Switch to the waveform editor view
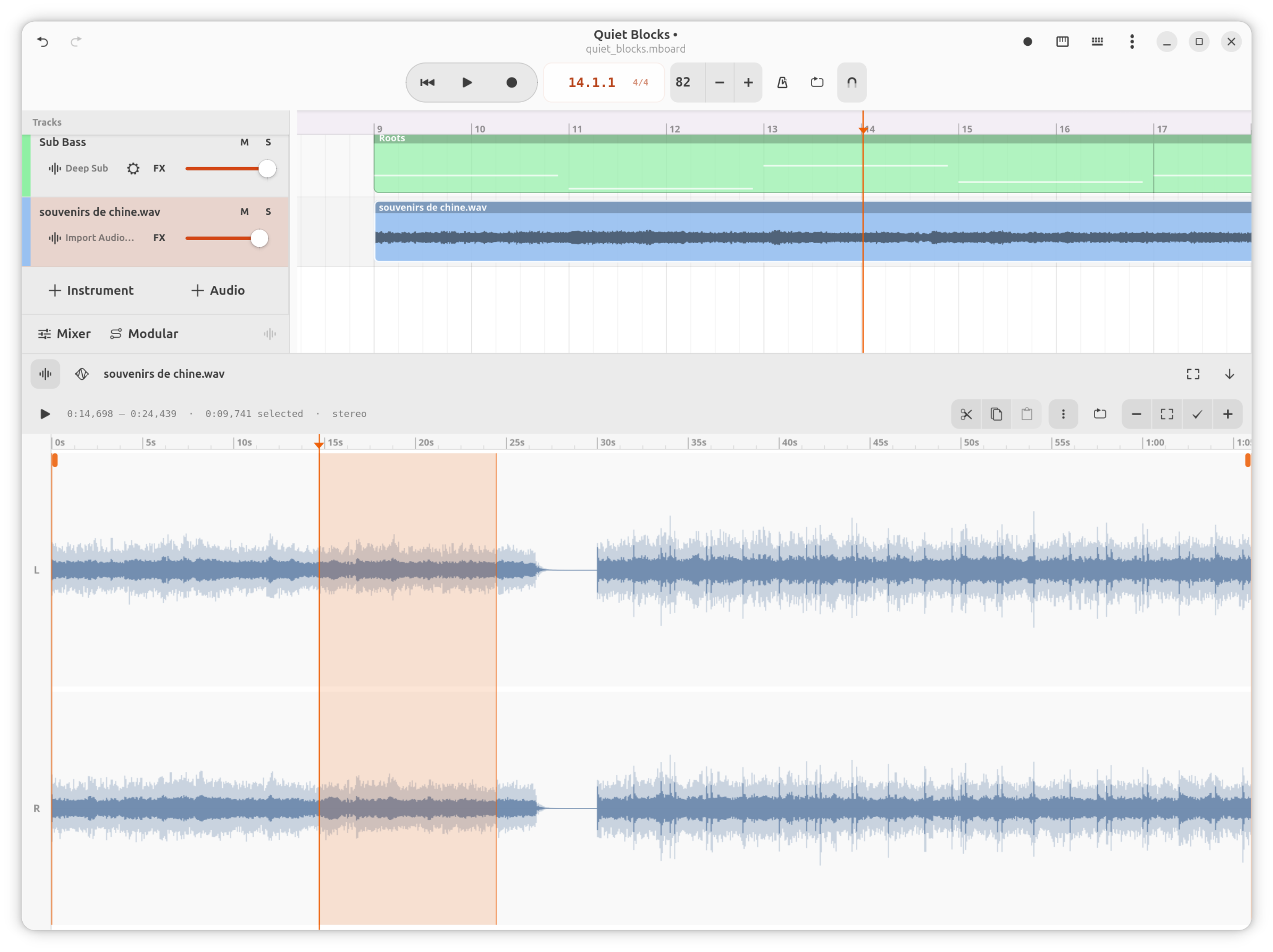The image size is (1273, 952). [45, 374]
